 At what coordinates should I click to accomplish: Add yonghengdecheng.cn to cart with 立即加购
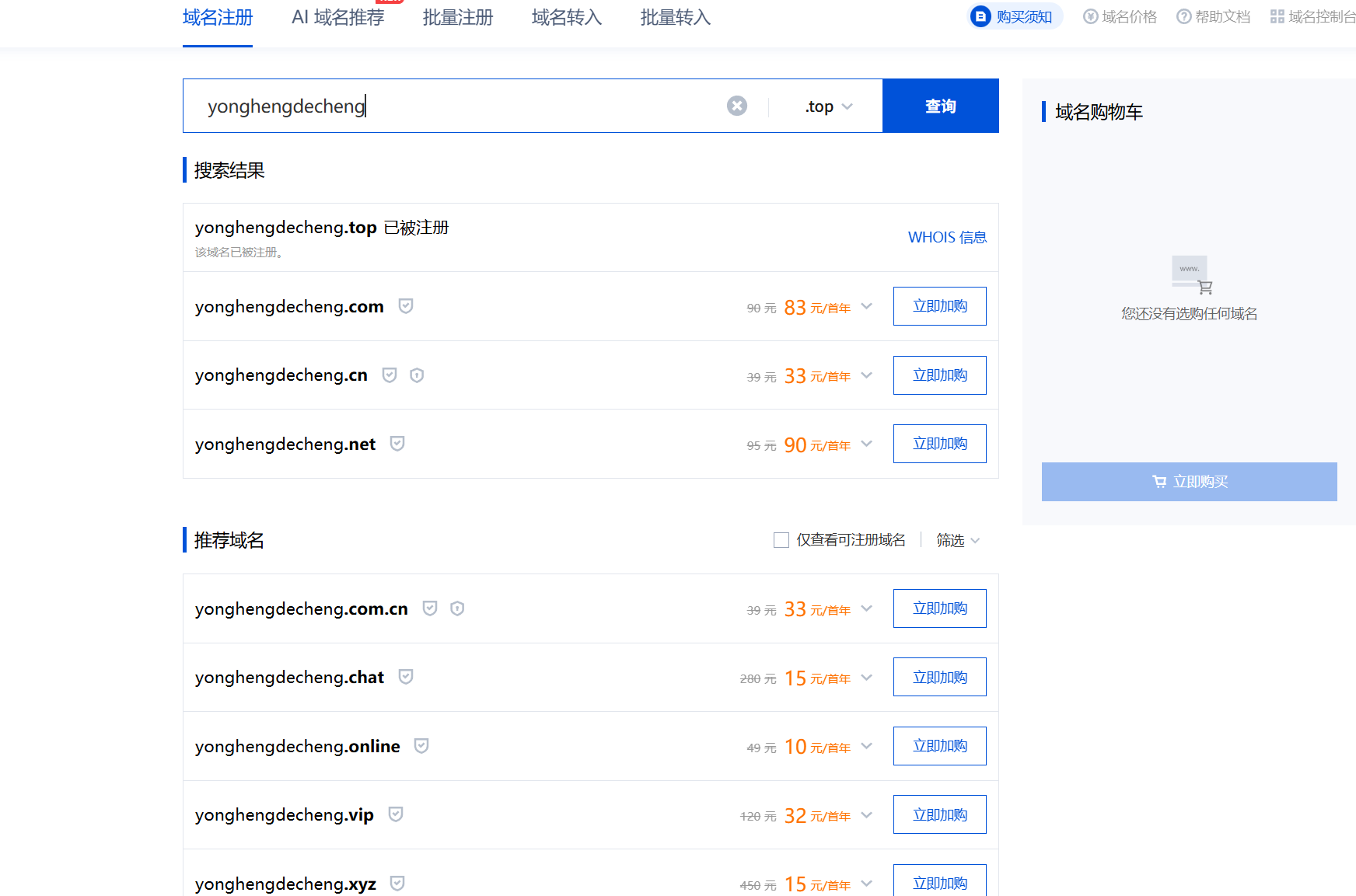pos(939,375)
